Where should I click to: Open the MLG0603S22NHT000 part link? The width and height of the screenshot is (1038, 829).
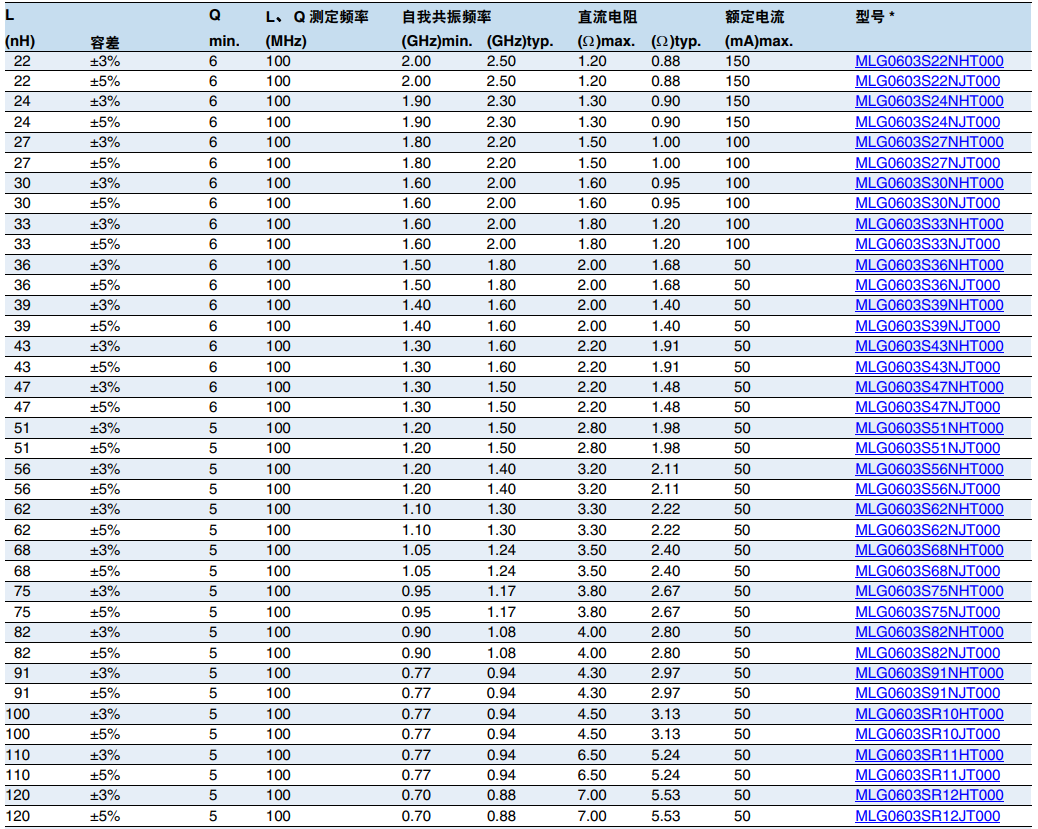[929, 61]
